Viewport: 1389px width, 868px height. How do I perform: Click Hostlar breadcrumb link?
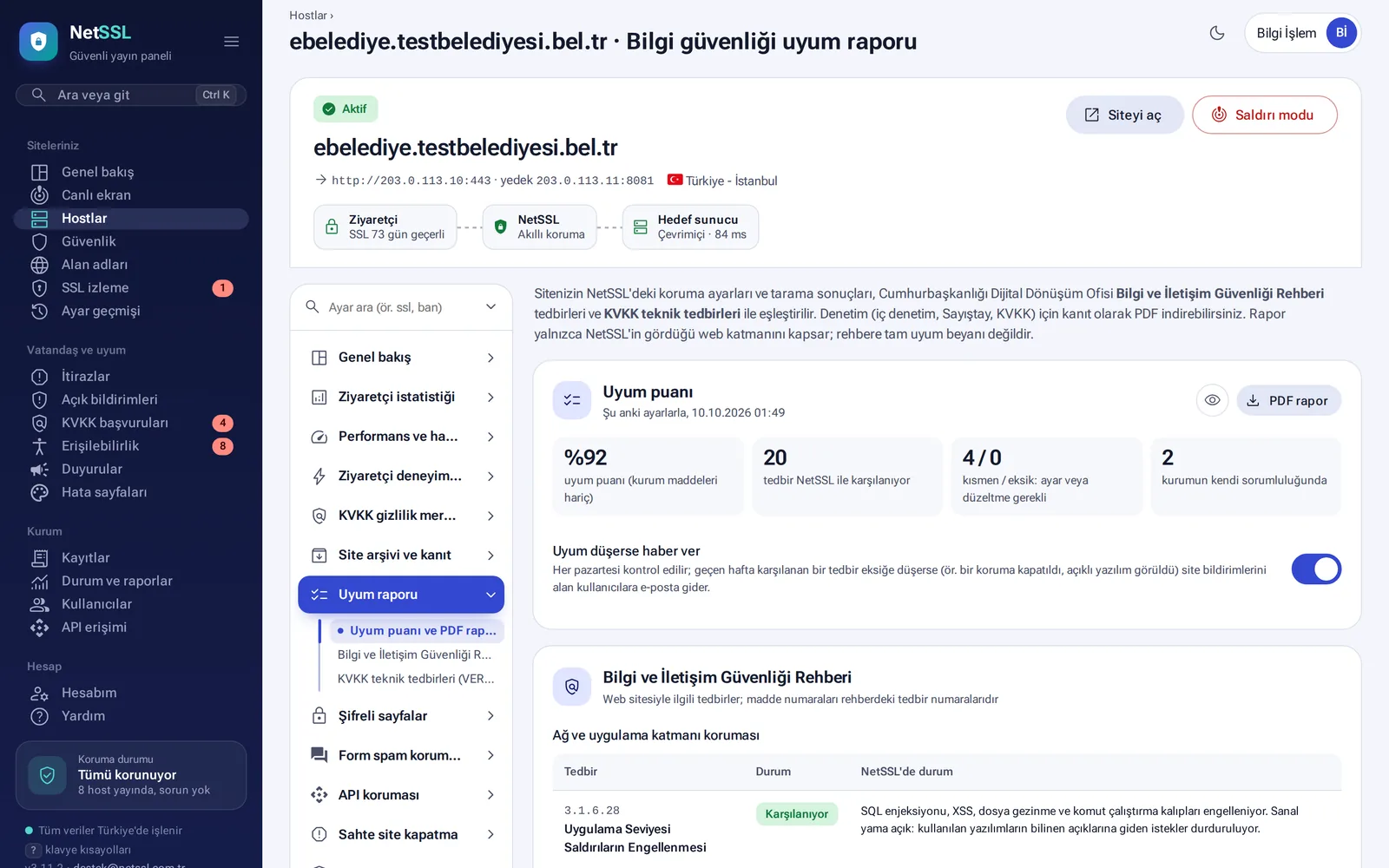pyautogui.click(x=308, y=16)
